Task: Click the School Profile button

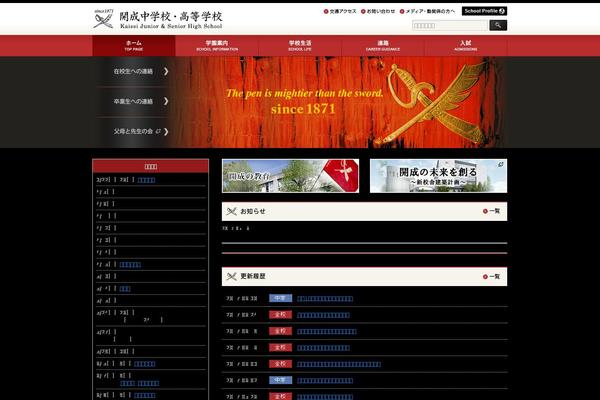Action: [x=484, y=11]
